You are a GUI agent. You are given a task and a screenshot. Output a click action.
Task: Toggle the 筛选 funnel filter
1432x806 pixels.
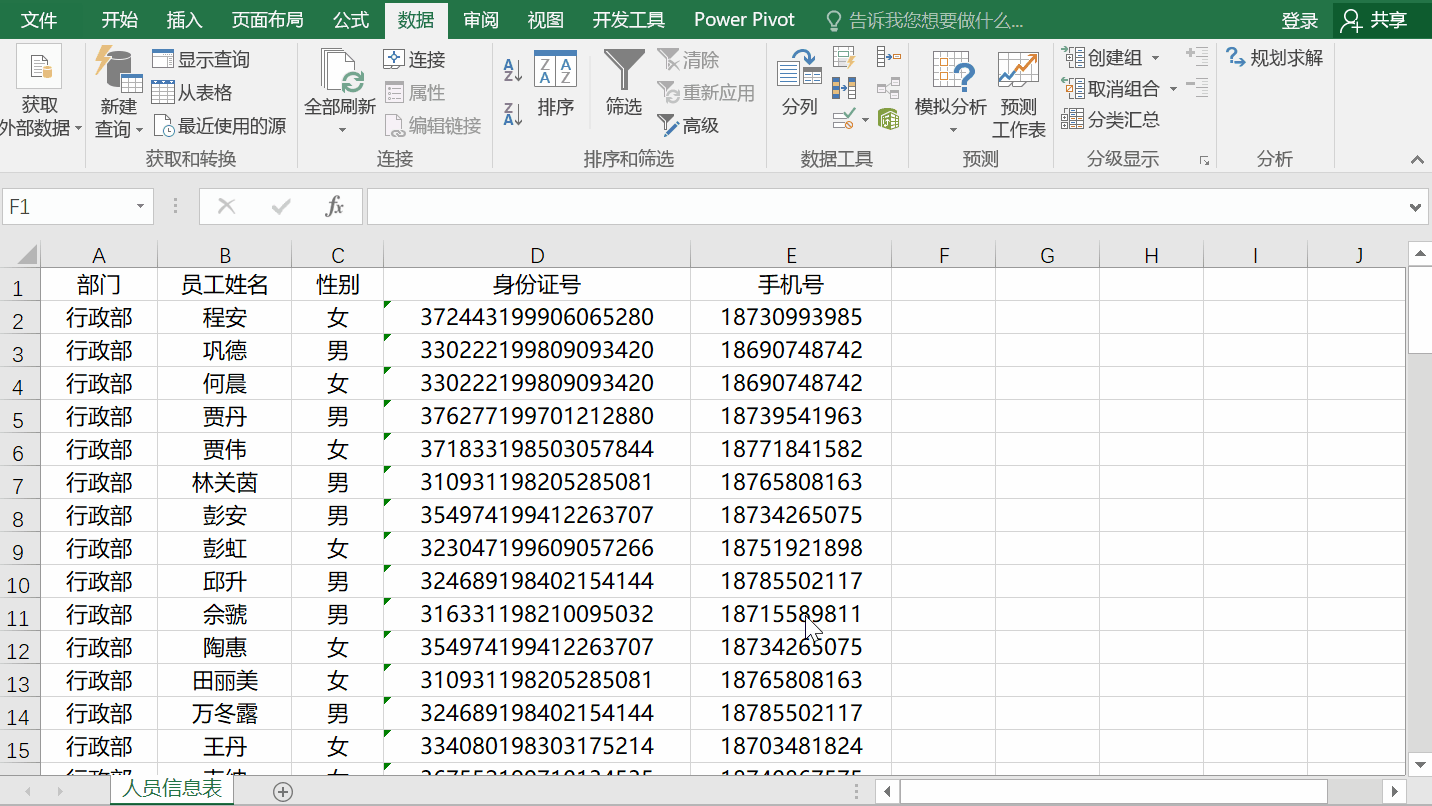pos(624,84)
